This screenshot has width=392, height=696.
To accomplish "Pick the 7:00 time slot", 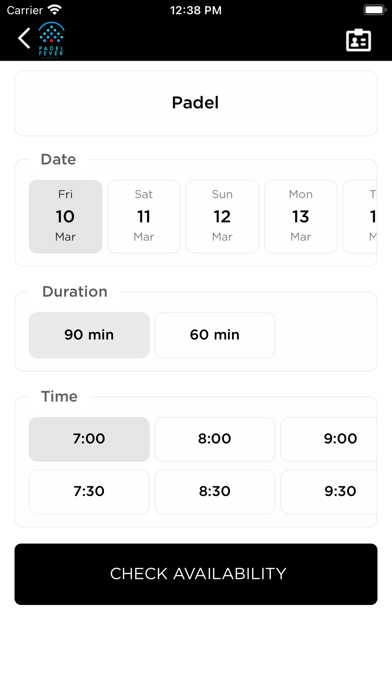I will click(x=89, y=439).
